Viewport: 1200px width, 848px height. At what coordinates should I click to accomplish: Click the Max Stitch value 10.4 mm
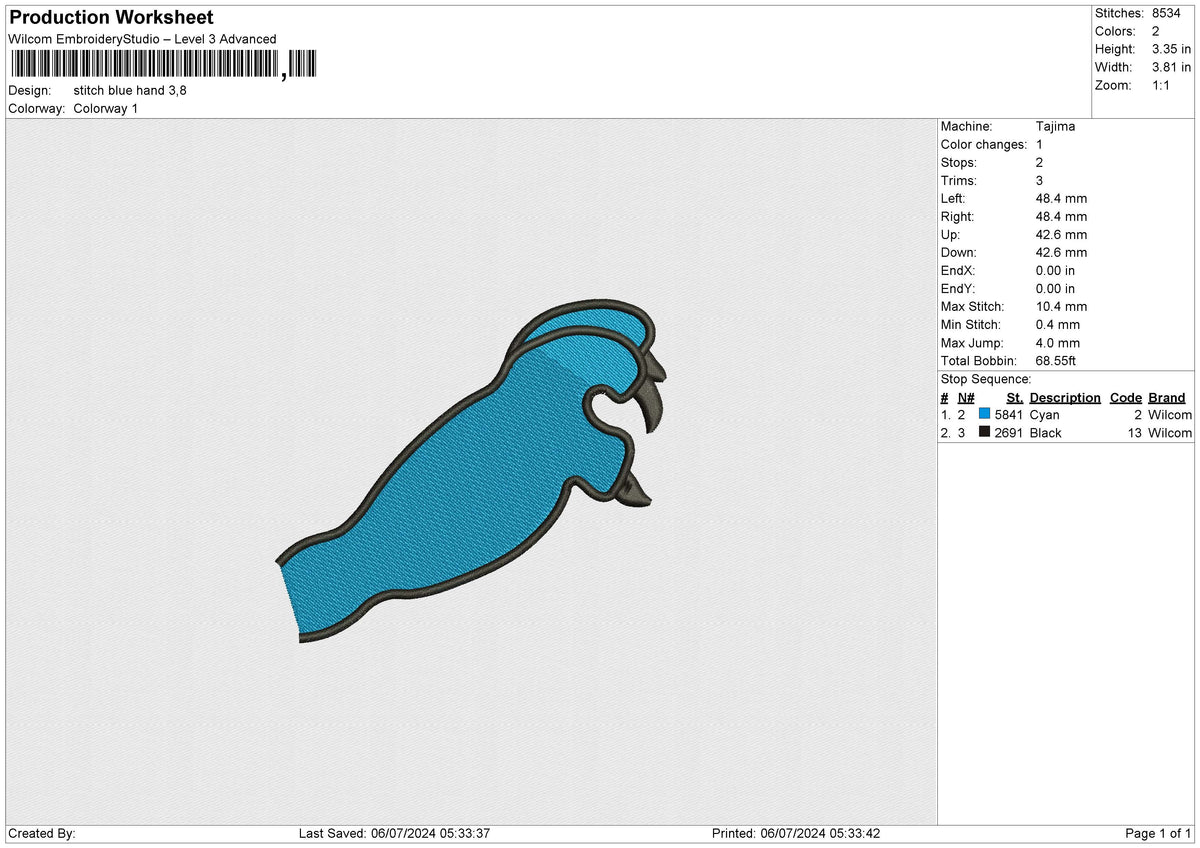click(1061, 306)
